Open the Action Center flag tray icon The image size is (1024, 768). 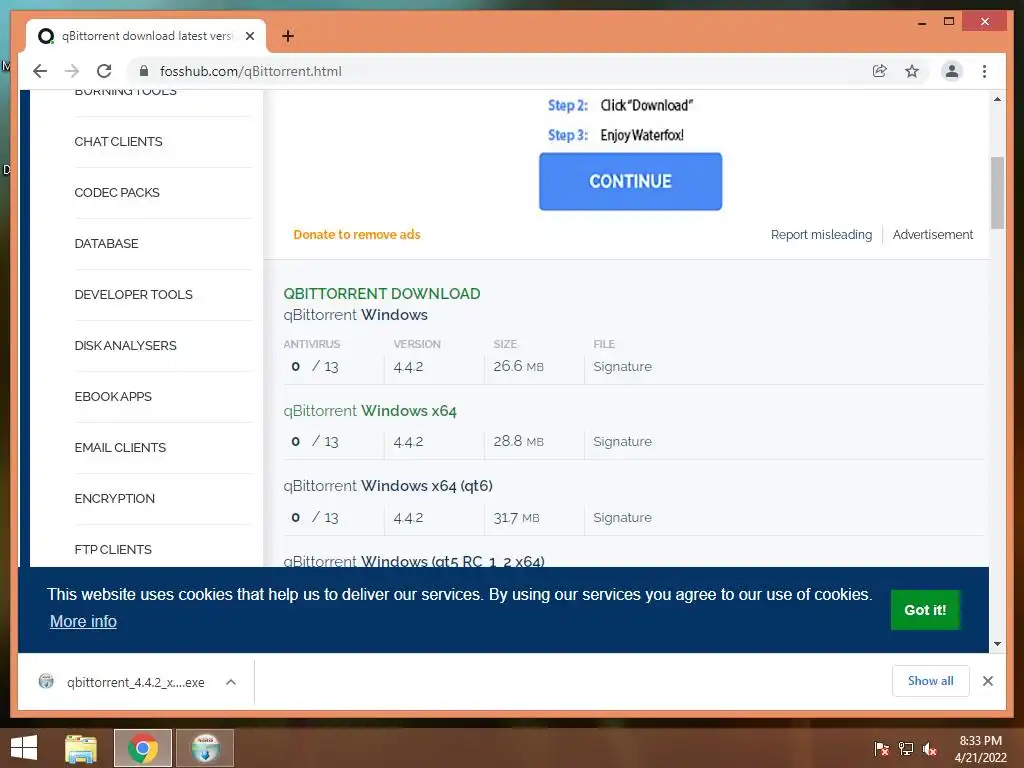click(x=882, y=749)
